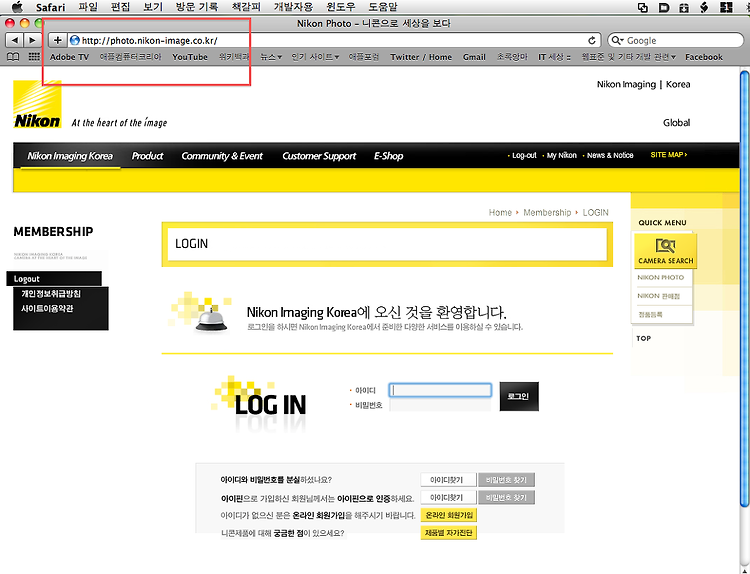The width and height of the screenshot is (750, 574).
Task: Reload the page with the refresh icon
Action: coord(592,41)
